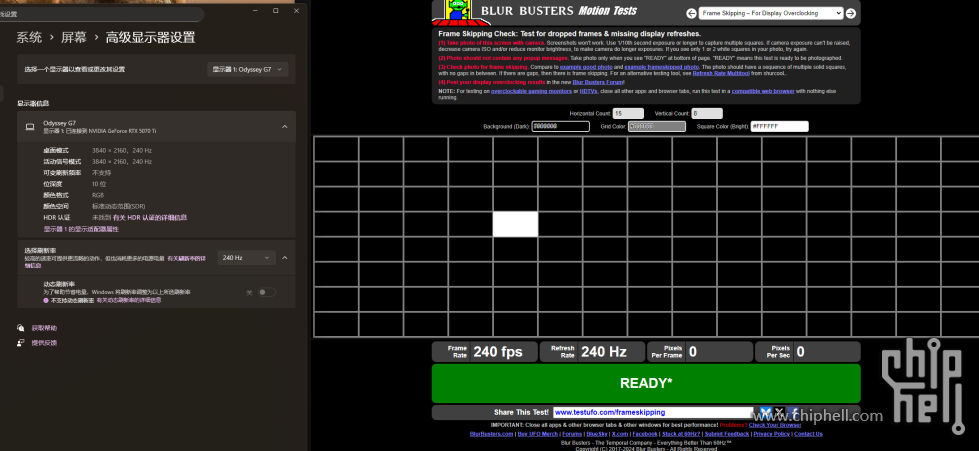Image resolution: width=979 pixels, height=451 pixels.
Task: Navigate to 屏幕 in the breadcrumb
Action: click(x=74, y=37)
